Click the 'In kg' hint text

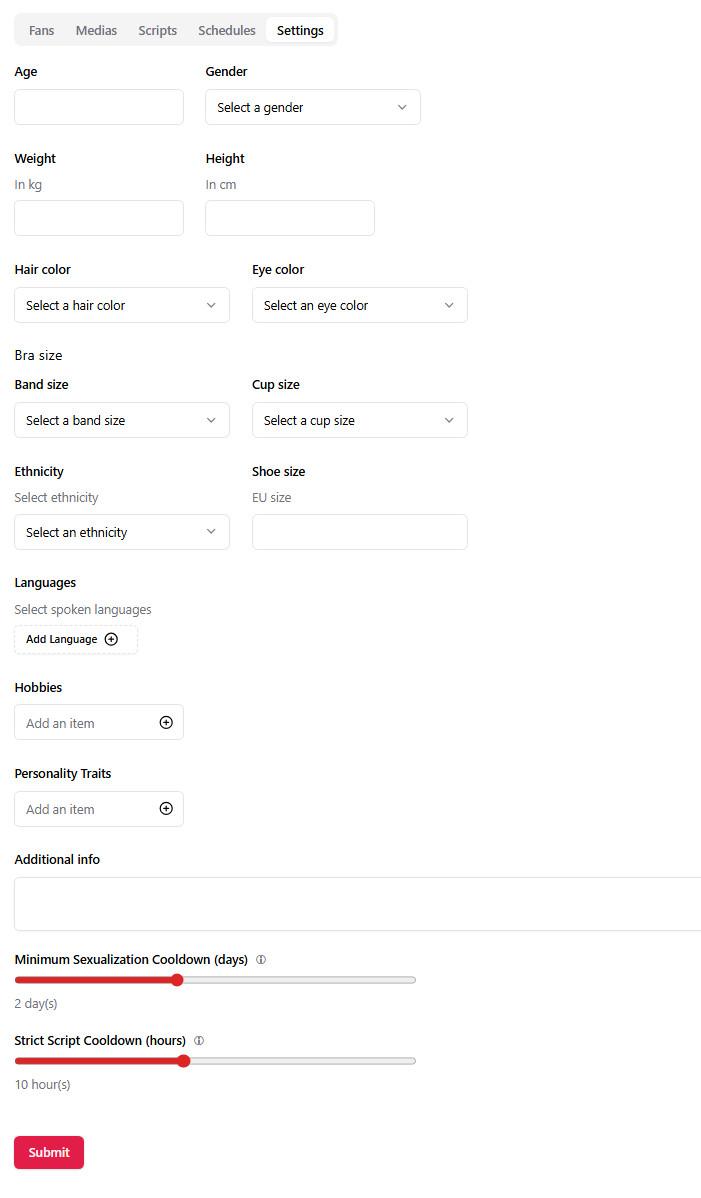pyautogui.click(x=28, y=185)
